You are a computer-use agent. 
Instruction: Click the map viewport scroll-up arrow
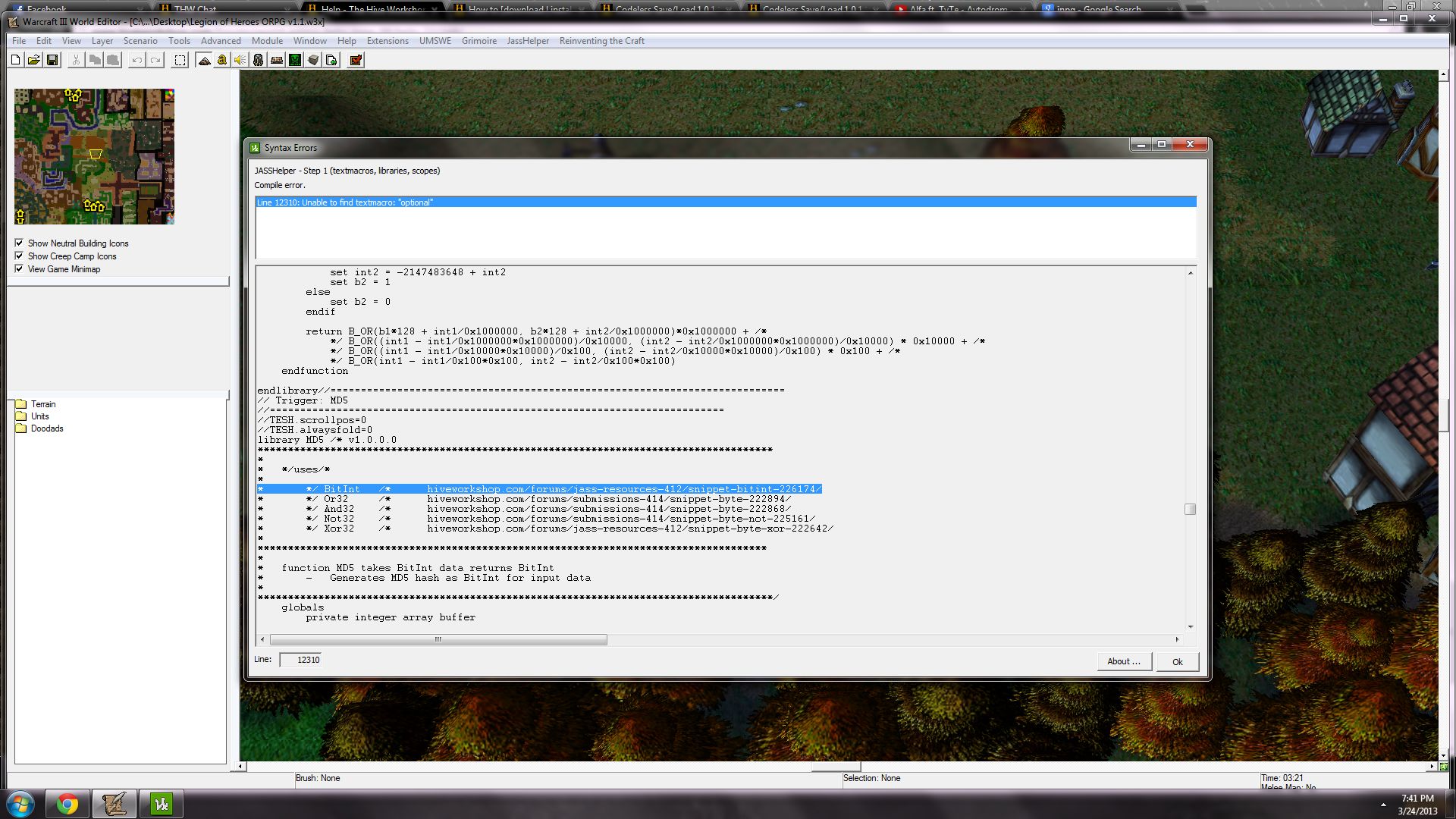pos(1443,76)
